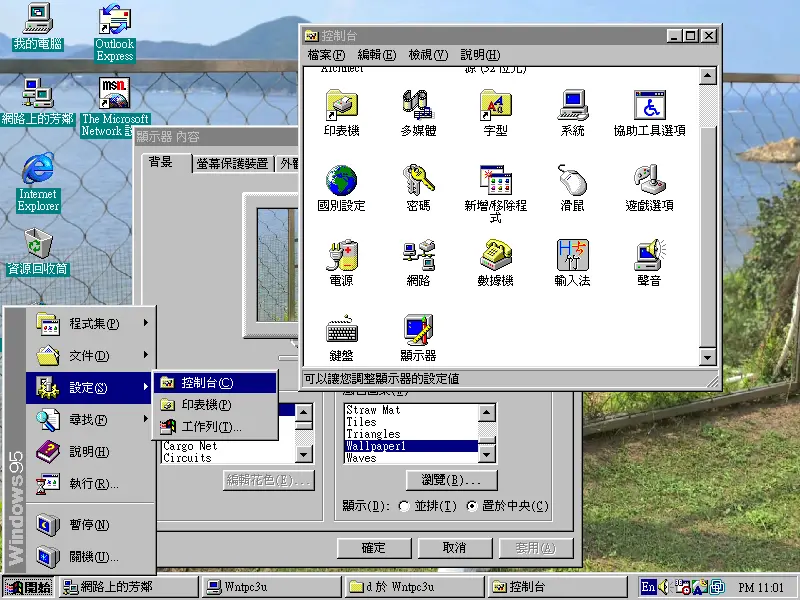Click the 滑鼠 mouse icon
This screenshot has width=800, height=600.
pos(572,188)
